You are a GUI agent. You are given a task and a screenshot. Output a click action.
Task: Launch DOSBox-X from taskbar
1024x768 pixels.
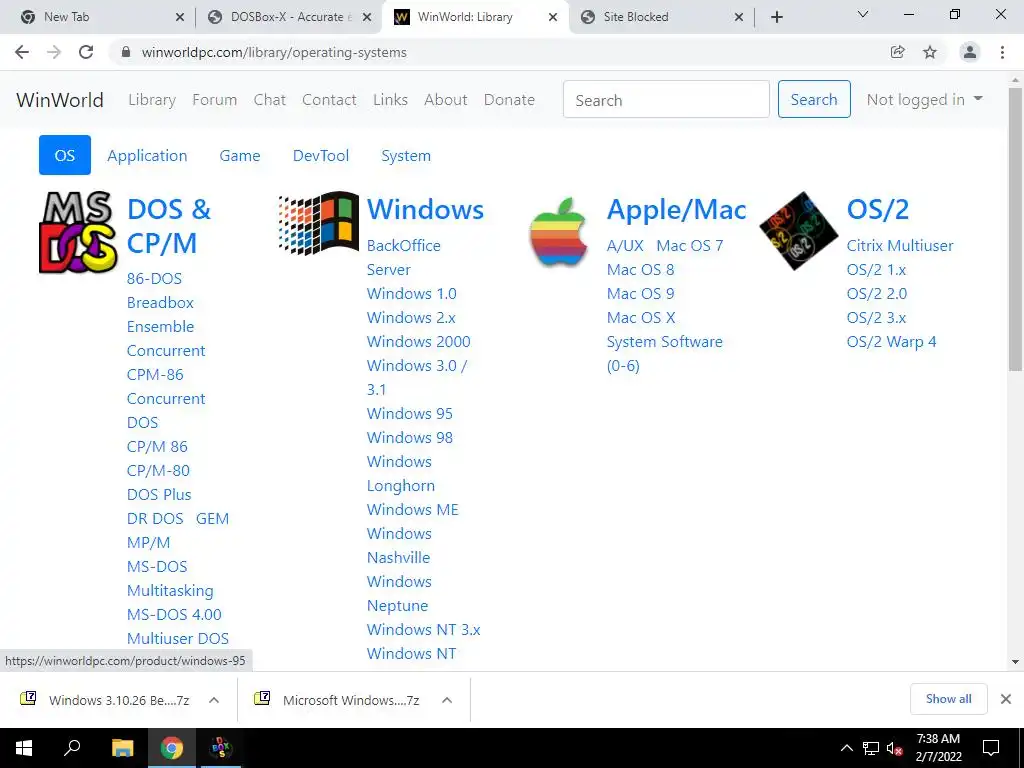221,748
